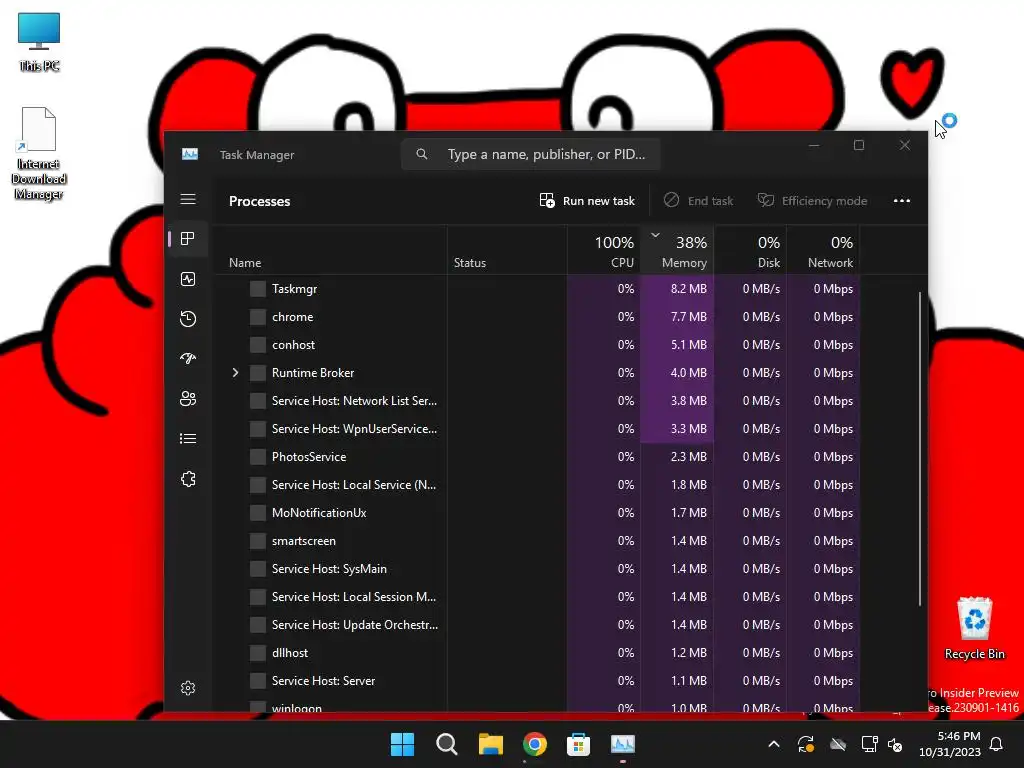1024x768 pixels.
Task: Select Service Host: Update Orchestr... row
Action: click(537, 625)
